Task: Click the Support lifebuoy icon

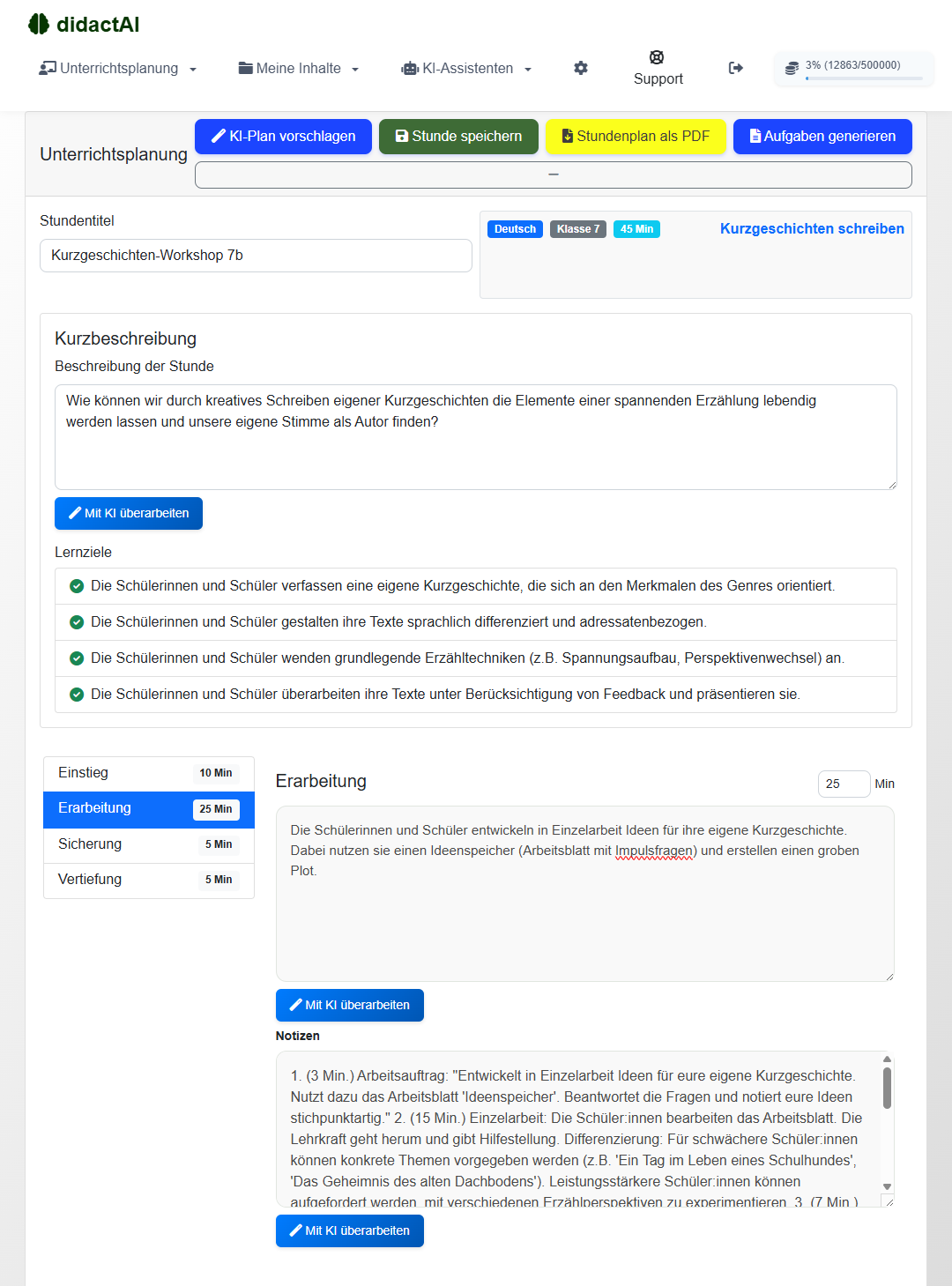Action: pyautogui.click(x=657, y=57)
